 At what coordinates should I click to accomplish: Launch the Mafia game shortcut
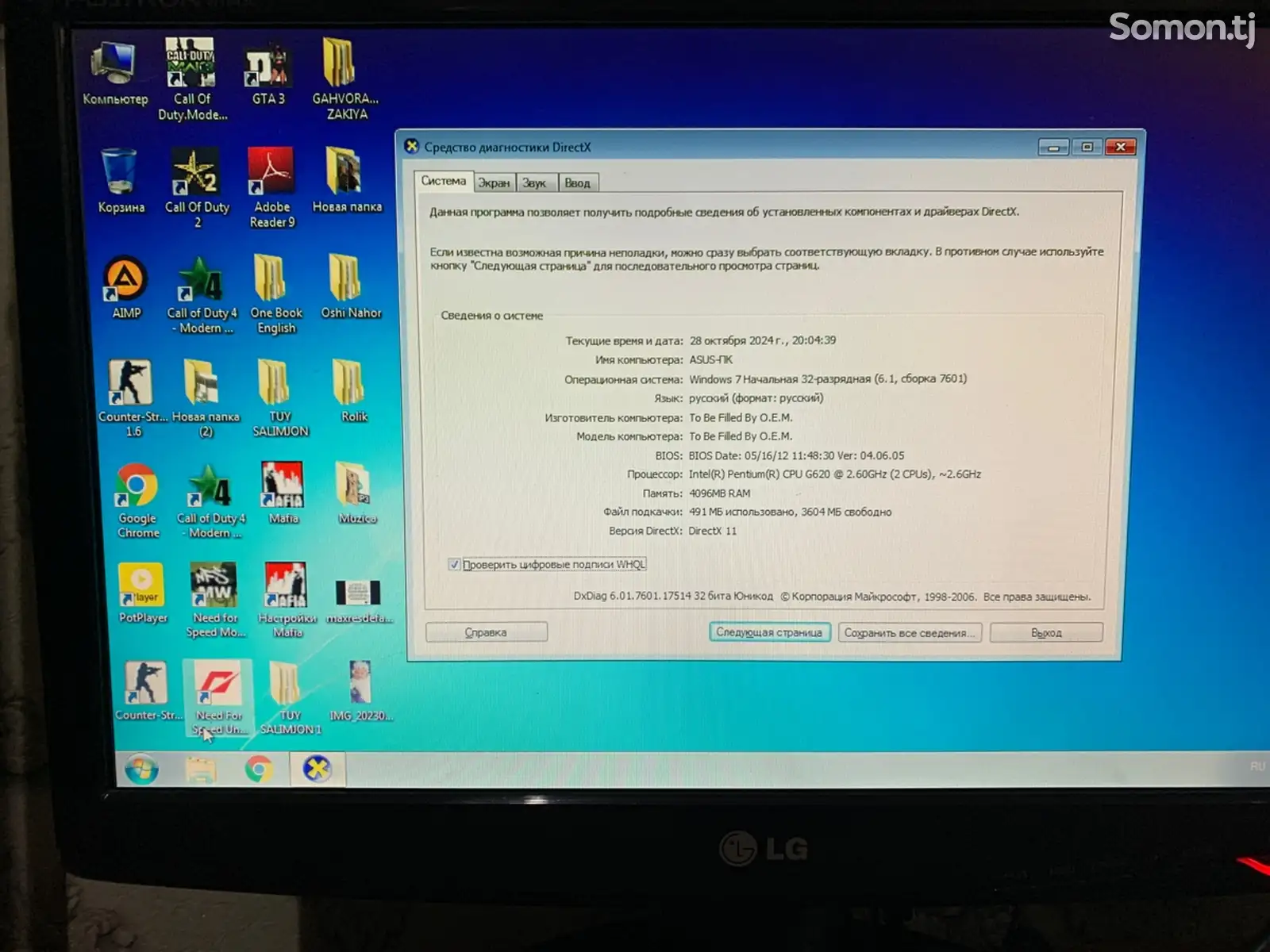pos(283,493)
